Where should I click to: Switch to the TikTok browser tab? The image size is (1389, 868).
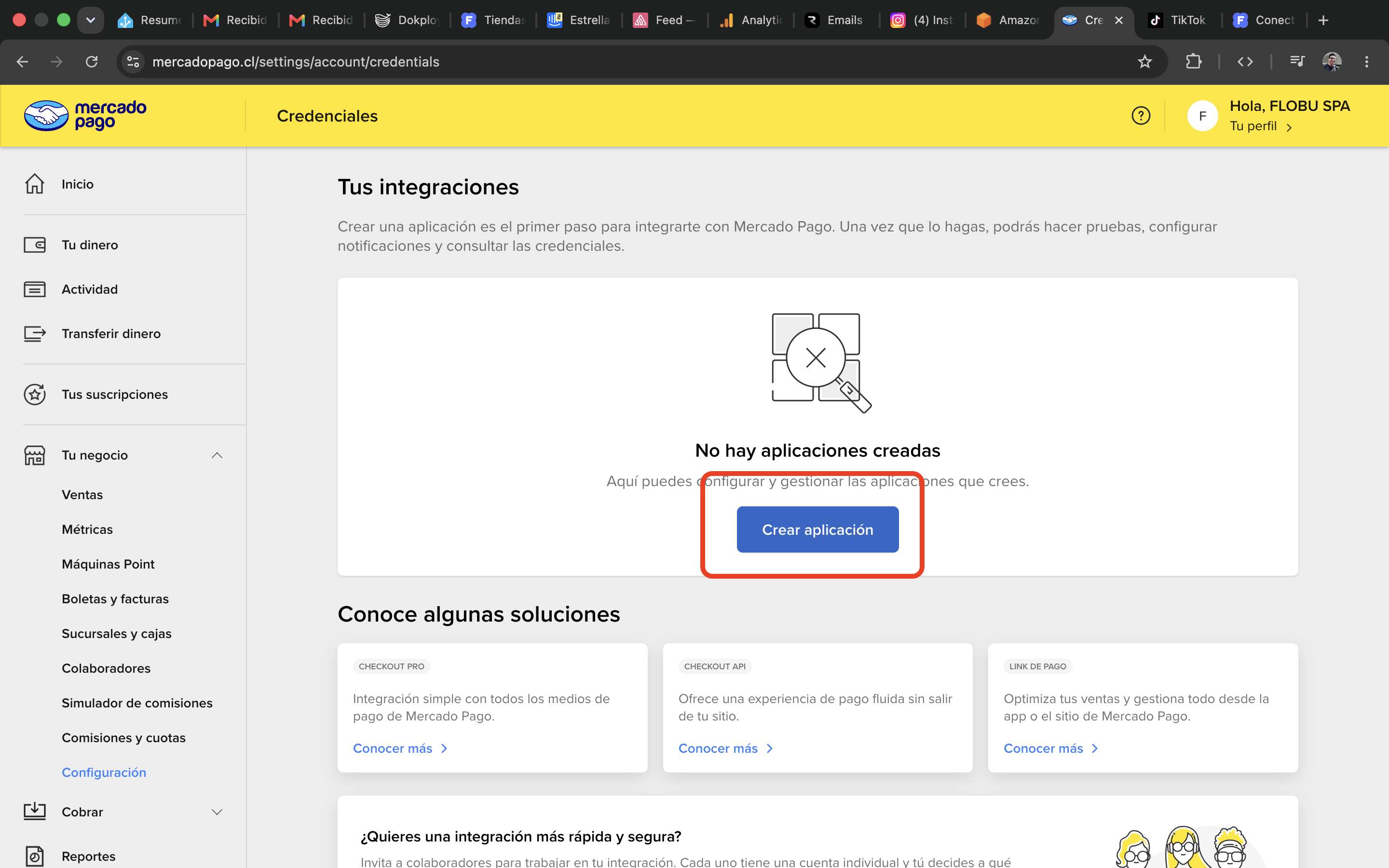pos(1178,20)
